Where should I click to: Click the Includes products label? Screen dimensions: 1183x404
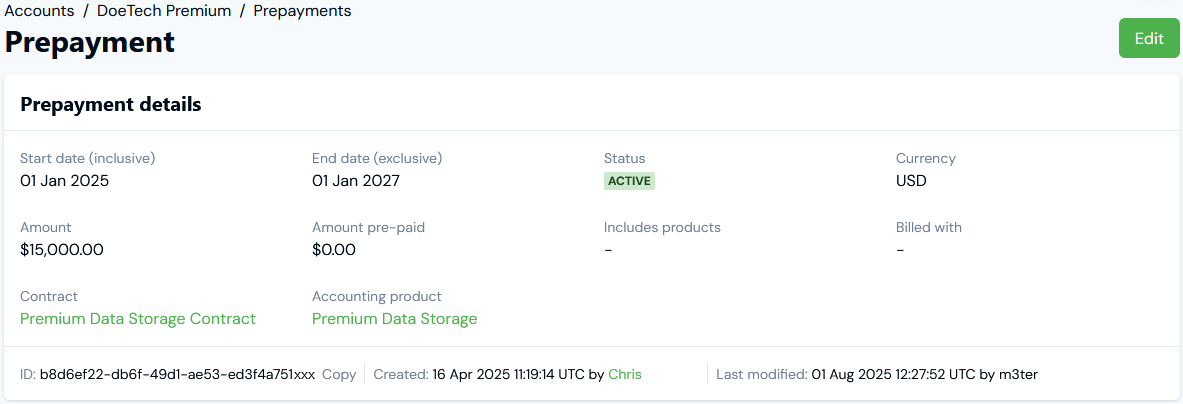click(x=662, y=227)
